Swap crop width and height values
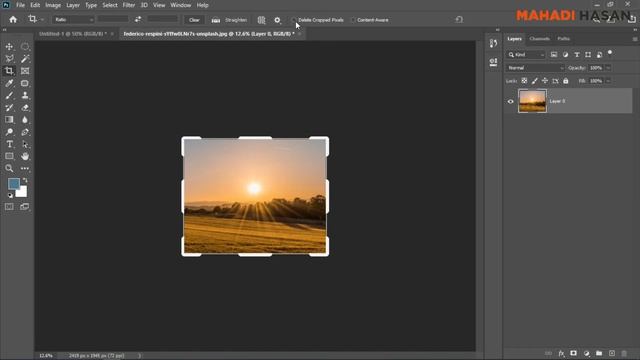This screenshot has height=360, width=640. [138, 19]
